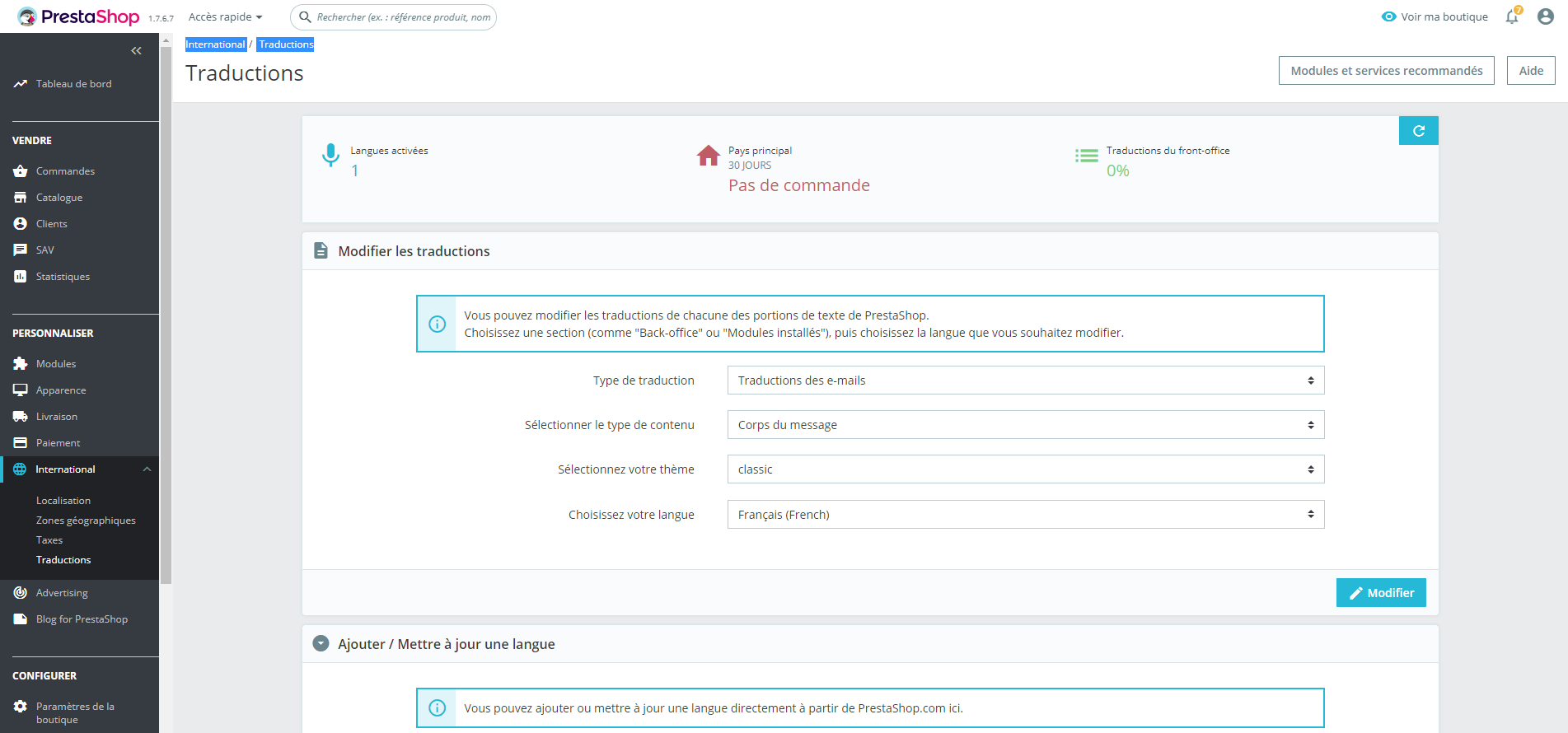Image resolution: width=1568 pixels, height=733 pixels.
Task: Collapse the Ajouter / Mettre à jour une langue section
Action: 321,644
